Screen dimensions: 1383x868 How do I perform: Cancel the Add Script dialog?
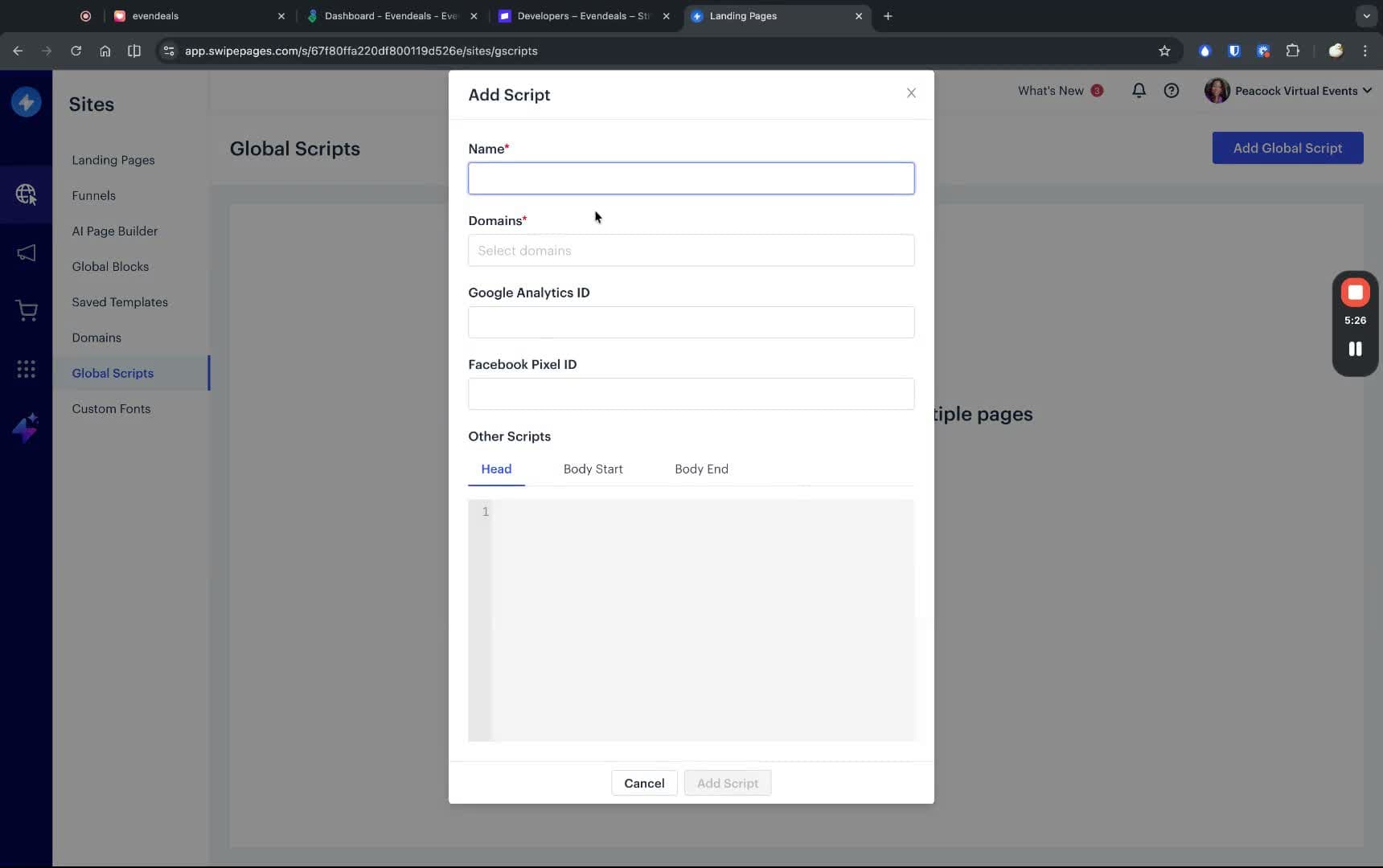click(x=643, y=782)
